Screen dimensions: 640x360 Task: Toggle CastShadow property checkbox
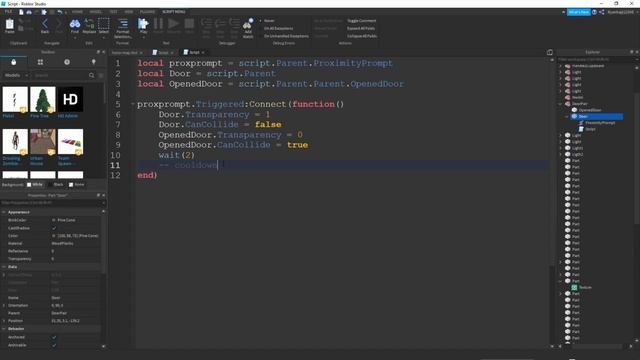pos(54,228)
